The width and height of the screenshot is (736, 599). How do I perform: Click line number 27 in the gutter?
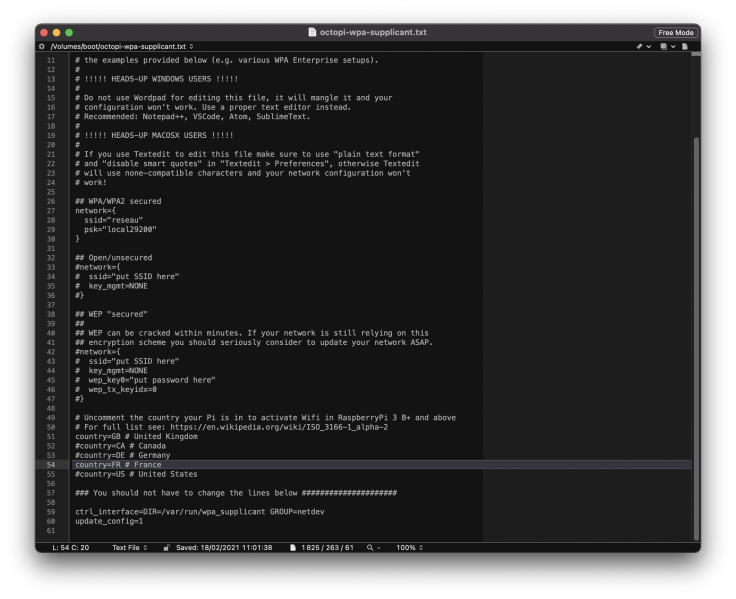[x=51, y=211]
